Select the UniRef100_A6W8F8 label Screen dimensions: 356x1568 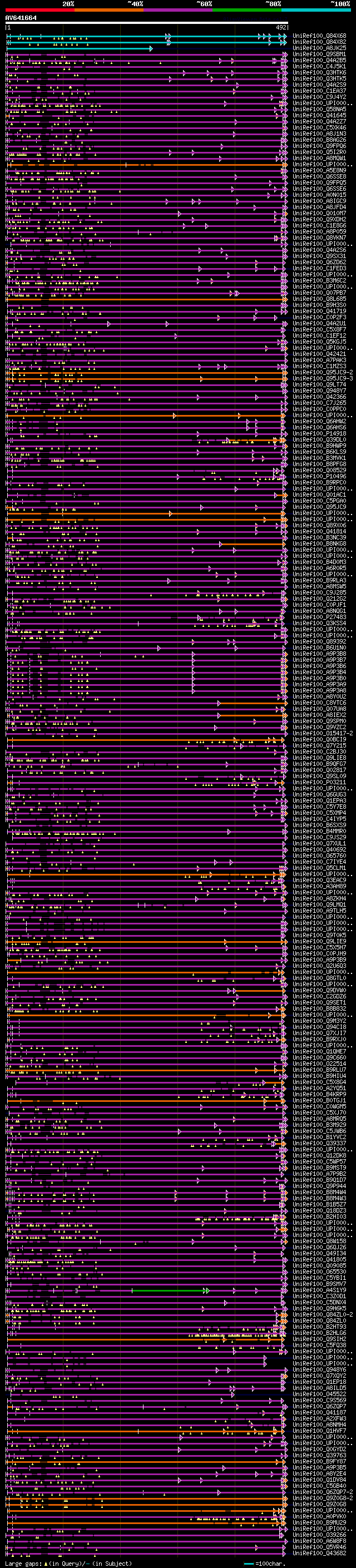(319, 1541)
